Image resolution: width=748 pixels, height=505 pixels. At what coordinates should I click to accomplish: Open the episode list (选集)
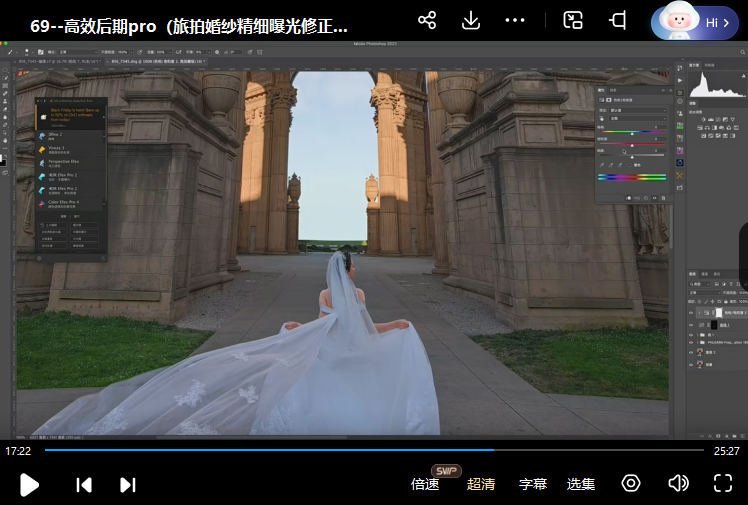pyautogui.click(x=581, y=484)
